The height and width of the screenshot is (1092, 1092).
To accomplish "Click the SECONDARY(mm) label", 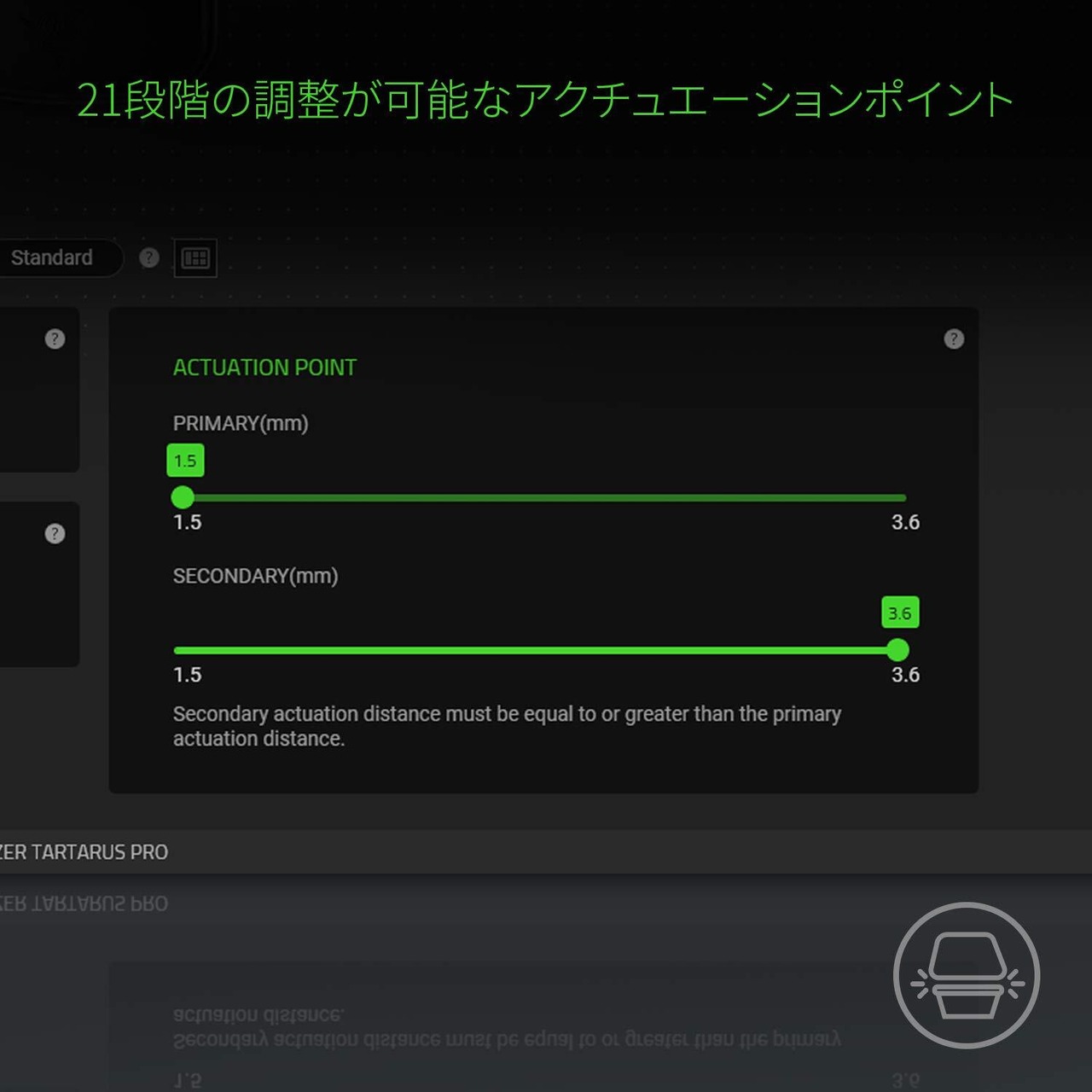I will click(255, 576).
